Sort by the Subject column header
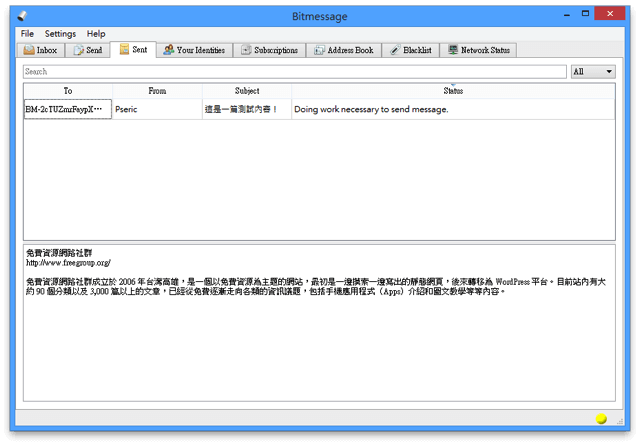640x445 pixels. coord(247,91)
